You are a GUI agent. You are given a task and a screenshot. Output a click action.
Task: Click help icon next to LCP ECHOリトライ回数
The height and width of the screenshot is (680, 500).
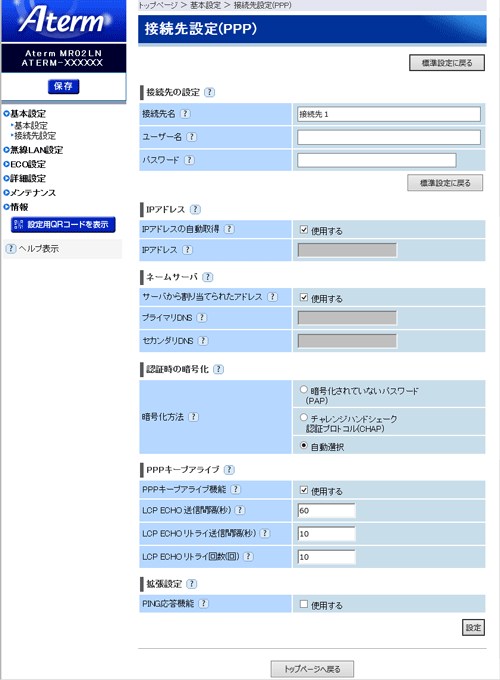[248, 556]
